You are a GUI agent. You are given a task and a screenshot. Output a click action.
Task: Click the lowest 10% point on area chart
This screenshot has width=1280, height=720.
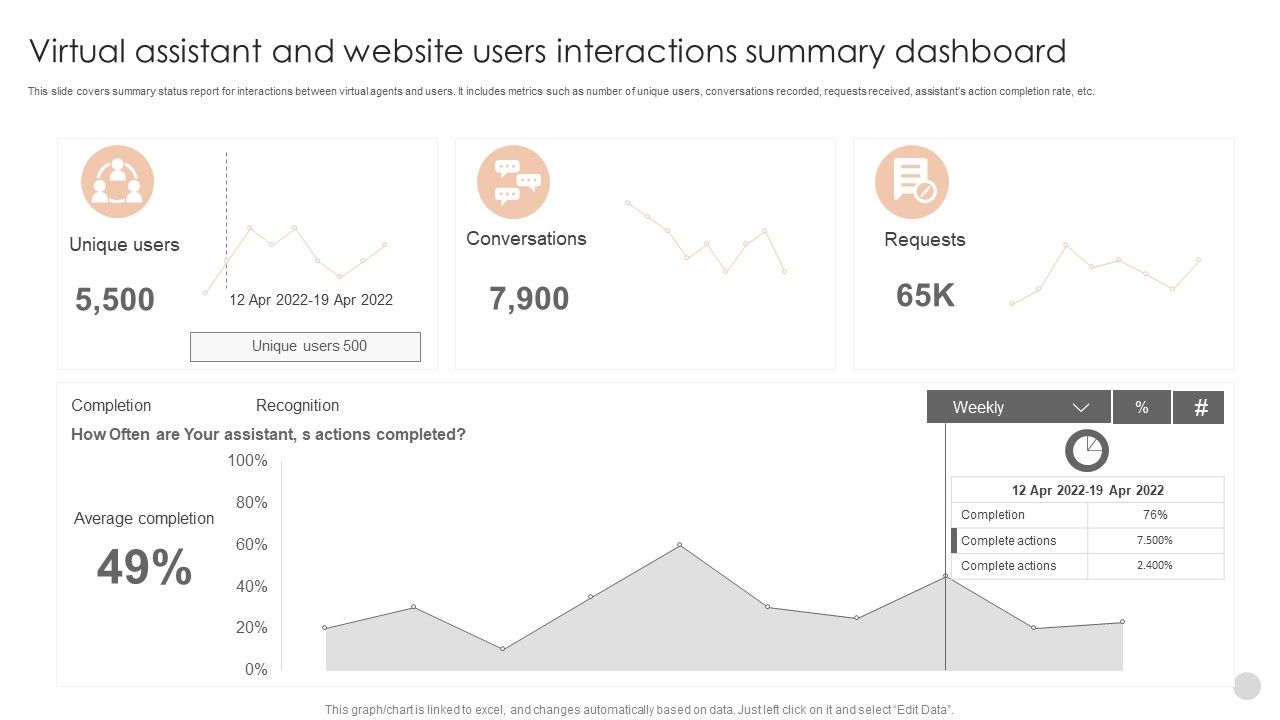click(502, 649)
